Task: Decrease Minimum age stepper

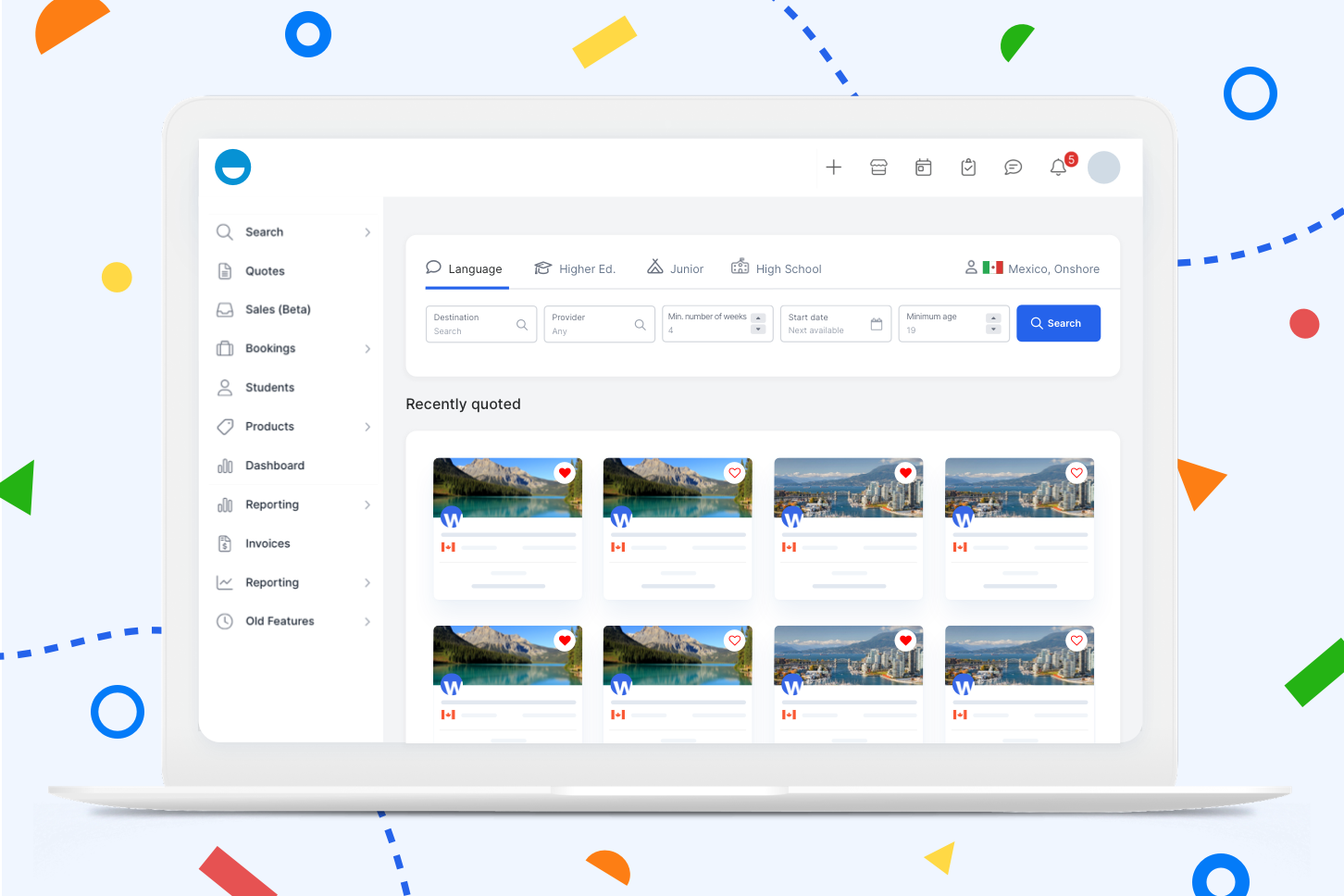Action: click(993, 330)
